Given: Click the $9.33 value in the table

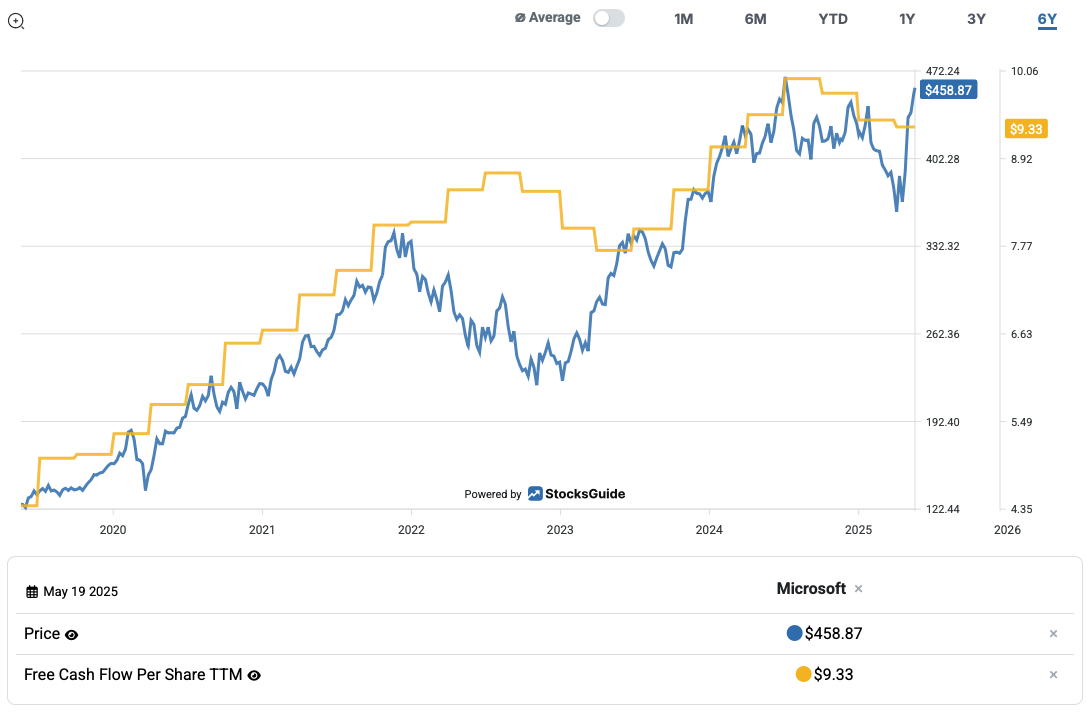Looking at the screenshot, I should [x=834, y=674].
